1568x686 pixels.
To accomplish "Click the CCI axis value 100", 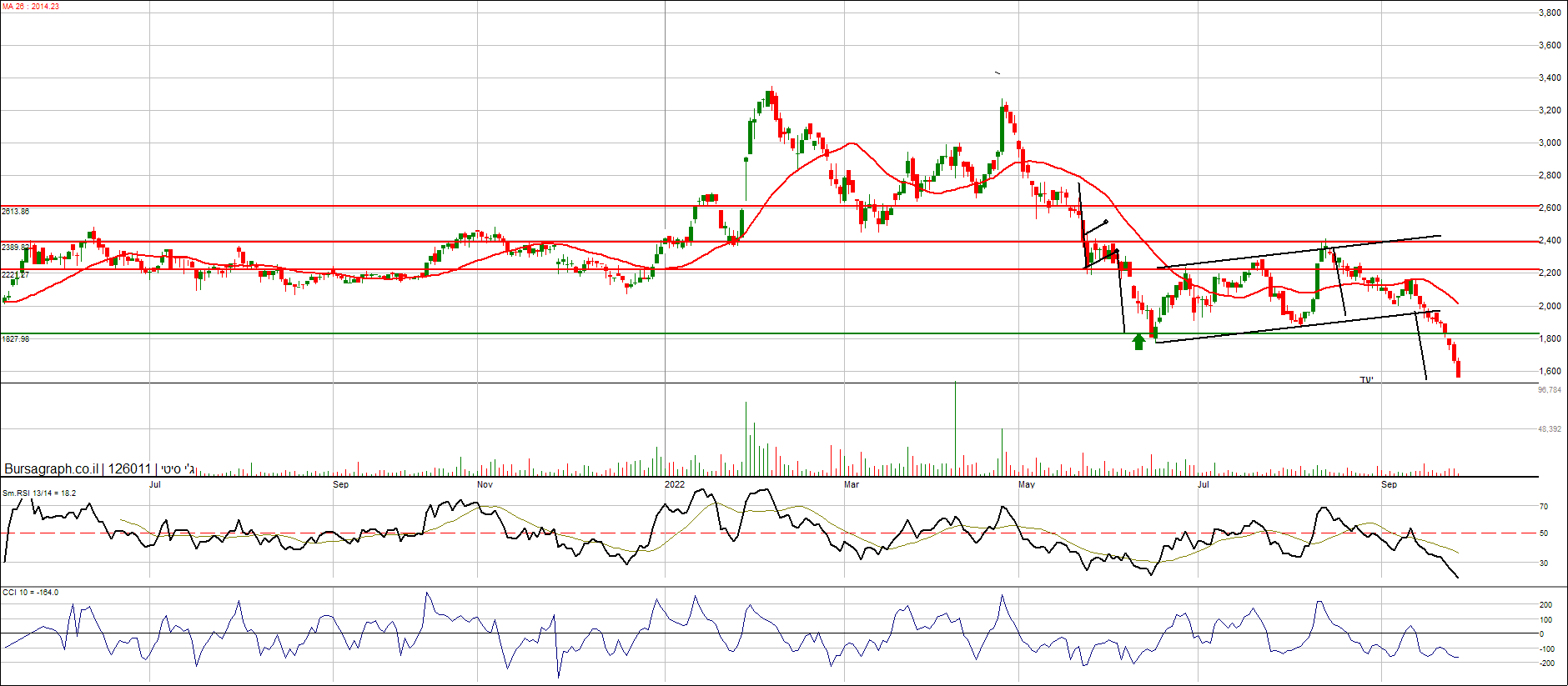I will point(1545,620).
